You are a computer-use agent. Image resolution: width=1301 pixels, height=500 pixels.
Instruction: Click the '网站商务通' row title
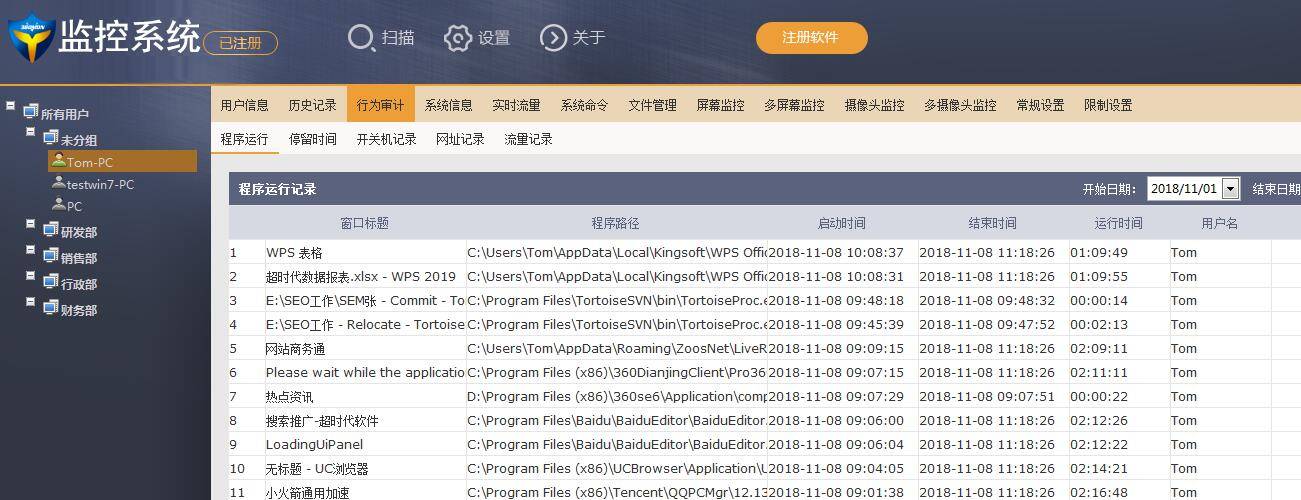295,349
